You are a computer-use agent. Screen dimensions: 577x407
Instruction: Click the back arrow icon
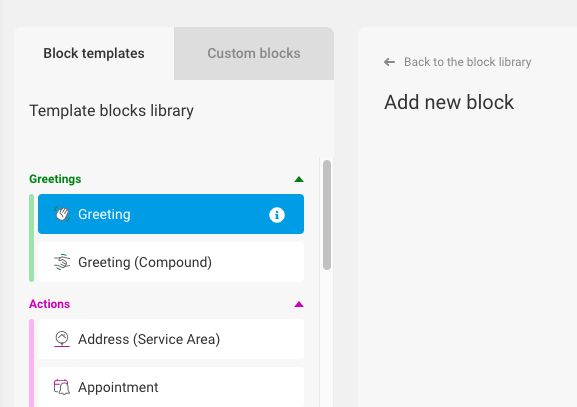(x=389, y=62)
